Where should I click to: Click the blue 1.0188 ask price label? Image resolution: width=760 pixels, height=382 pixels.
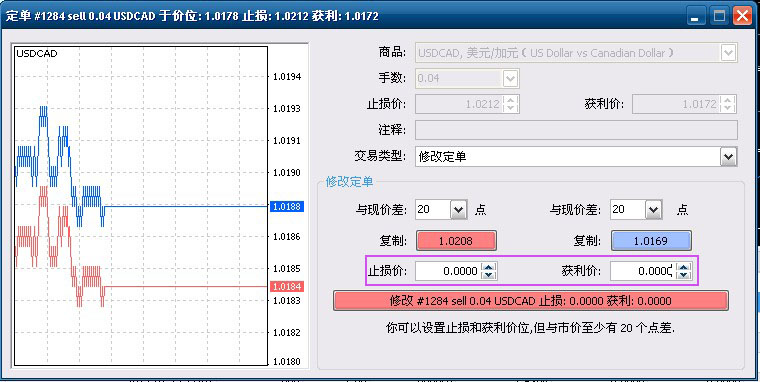(287, 207)
